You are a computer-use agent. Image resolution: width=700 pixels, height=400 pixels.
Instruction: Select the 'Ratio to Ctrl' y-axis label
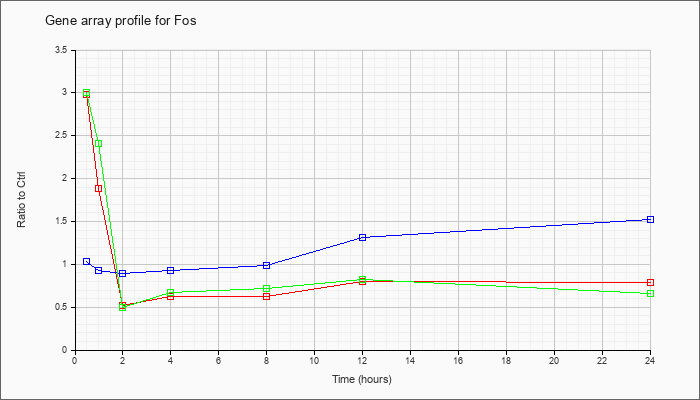pos(21,199)
